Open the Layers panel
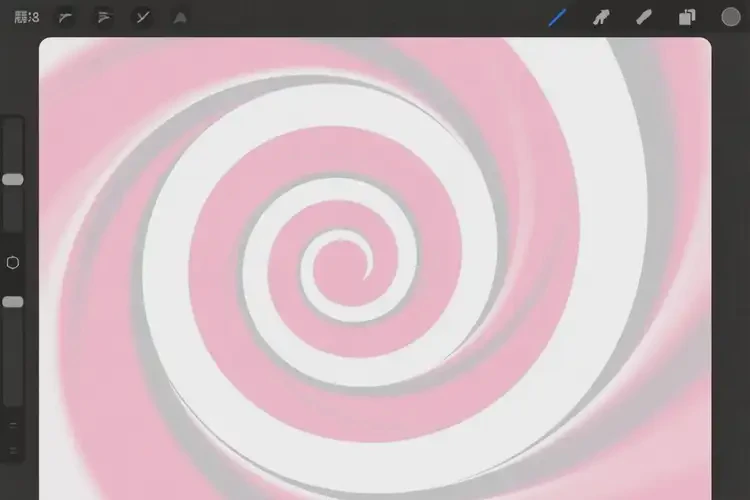The width and height of the screenshot is (750, 500). 687,17
